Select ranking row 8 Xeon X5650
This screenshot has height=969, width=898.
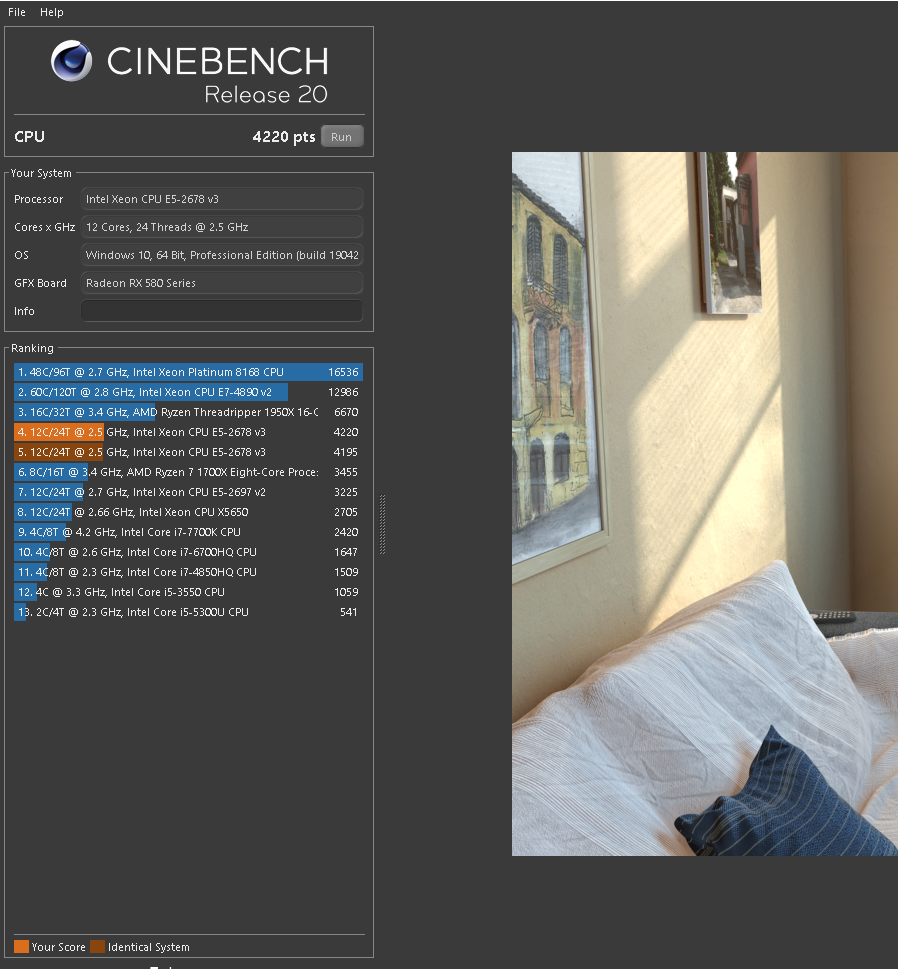(188, 512)
